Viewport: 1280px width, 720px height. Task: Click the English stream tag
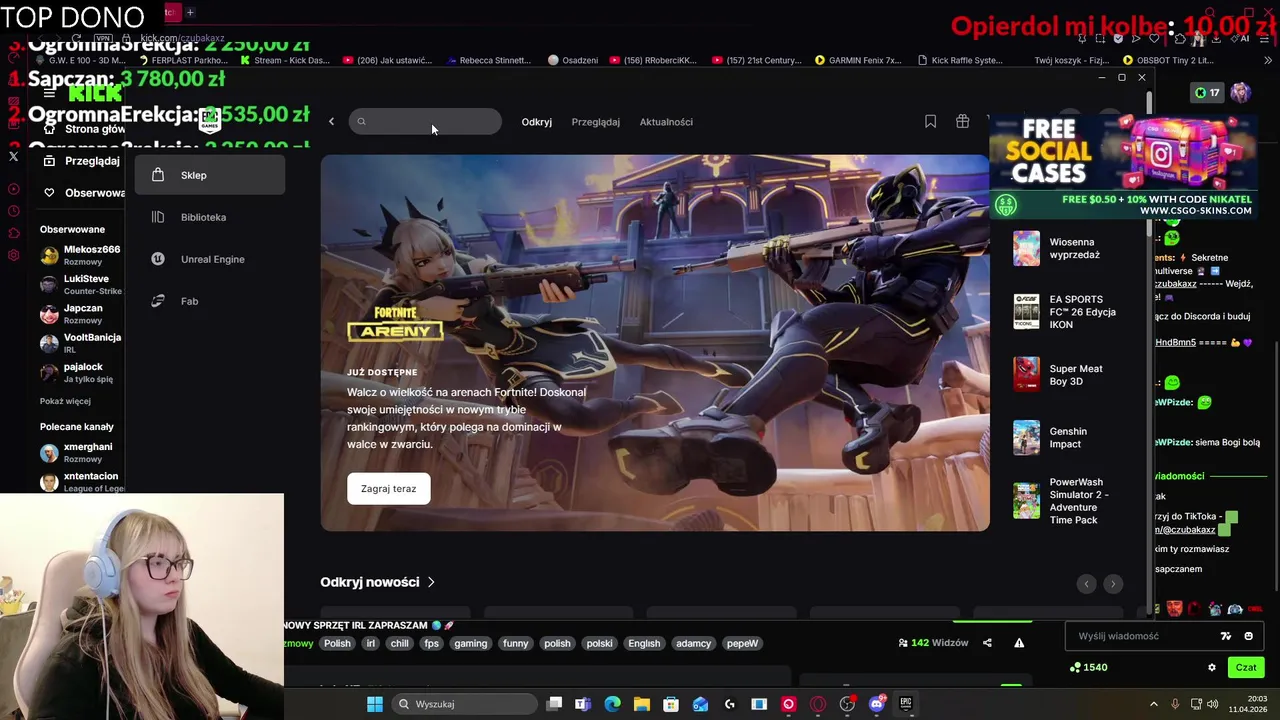click(x=644, y=643)
